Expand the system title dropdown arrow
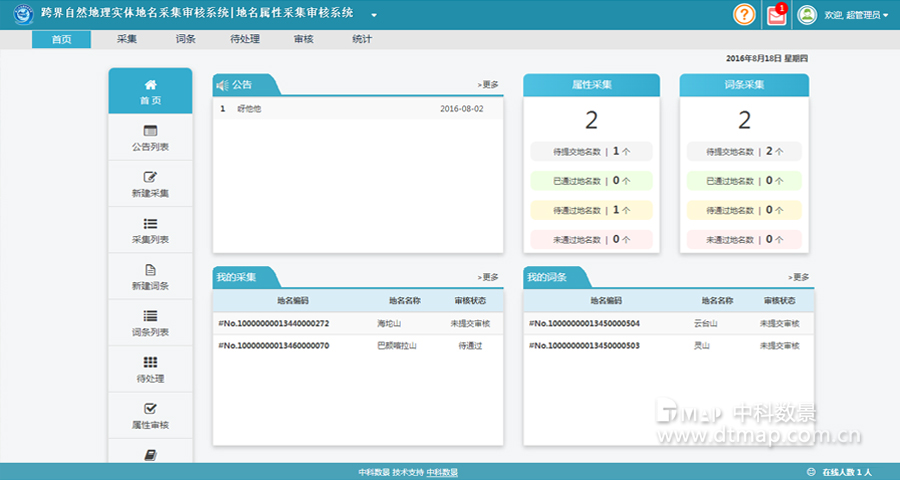 point(374,16)
